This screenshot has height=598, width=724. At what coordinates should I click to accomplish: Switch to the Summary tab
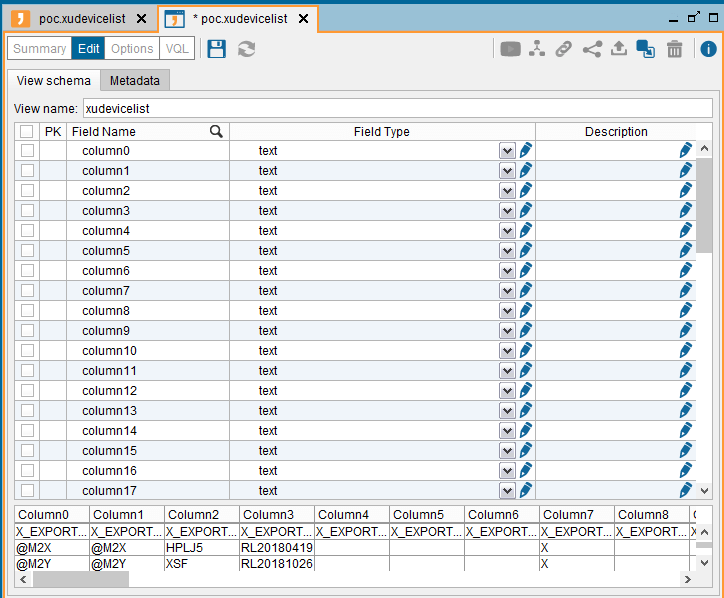[x=40, y=48]
